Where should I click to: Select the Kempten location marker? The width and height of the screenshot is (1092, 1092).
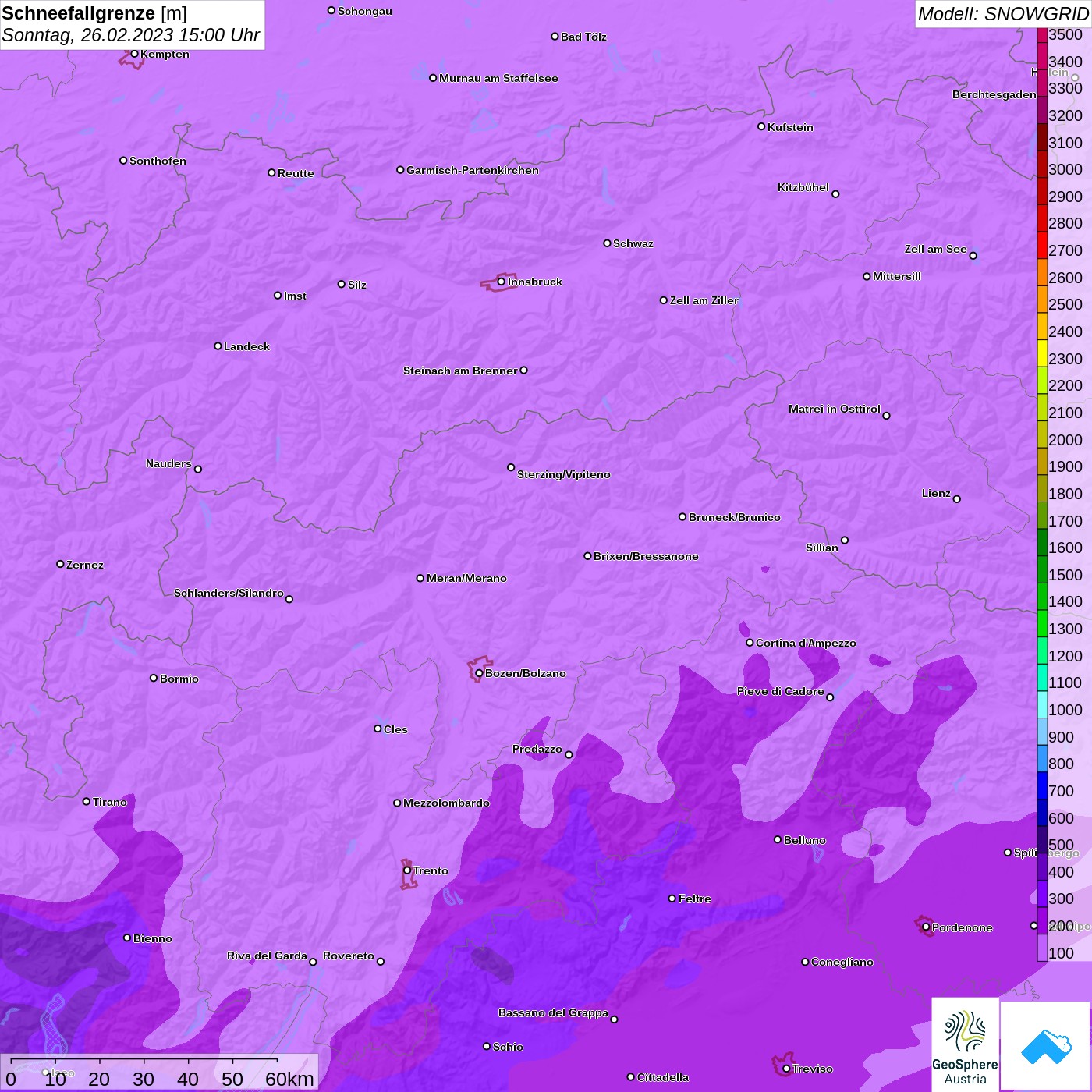(x=134, y=54)
